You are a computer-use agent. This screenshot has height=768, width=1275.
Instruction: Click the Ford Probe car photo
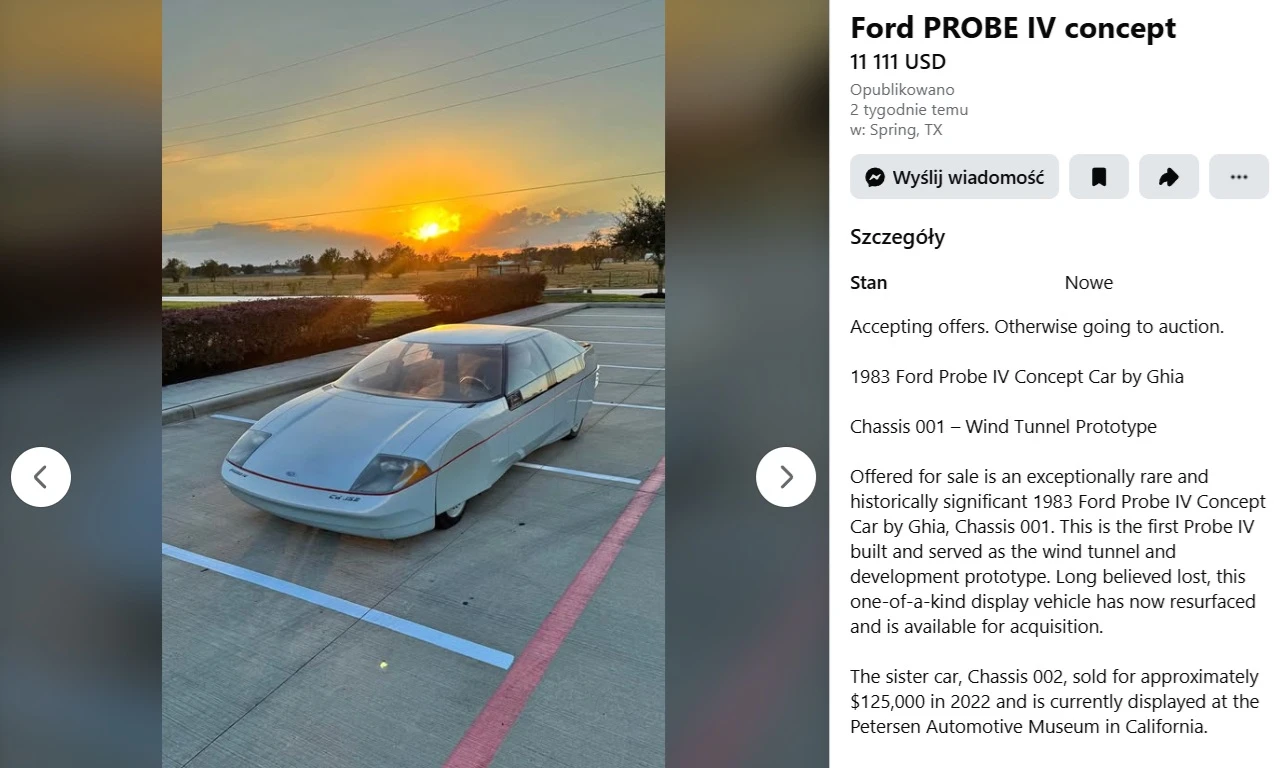coord(413,430)
